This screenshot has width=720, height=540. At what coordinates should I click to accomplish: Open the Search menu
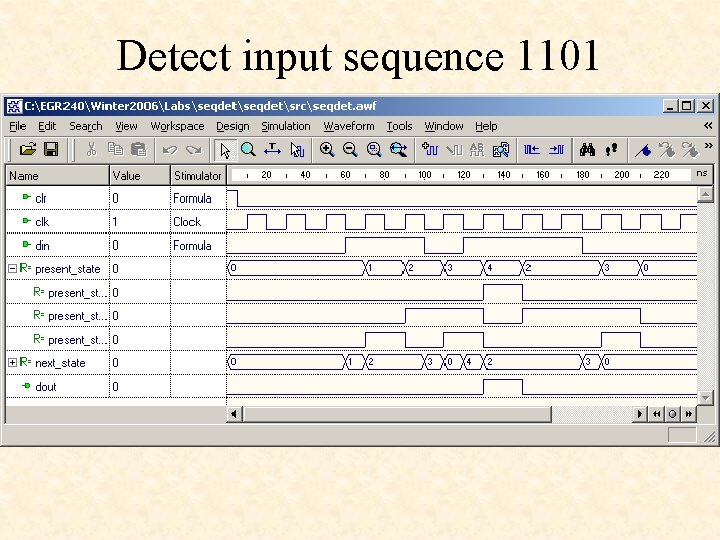[x=86, y=126]
